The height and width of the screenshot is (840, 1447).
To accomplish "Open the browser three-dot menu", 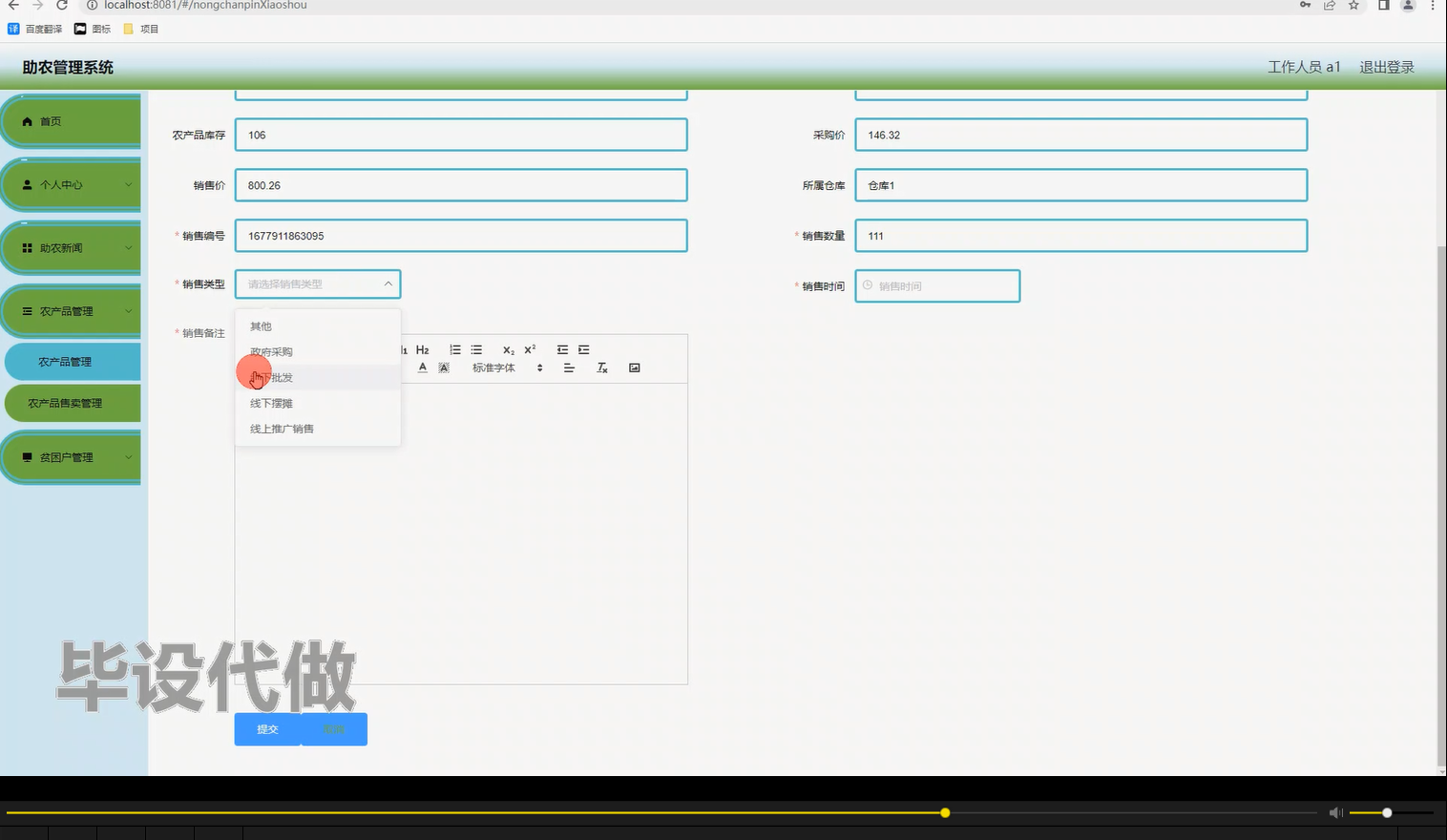I will (1433, 6).
